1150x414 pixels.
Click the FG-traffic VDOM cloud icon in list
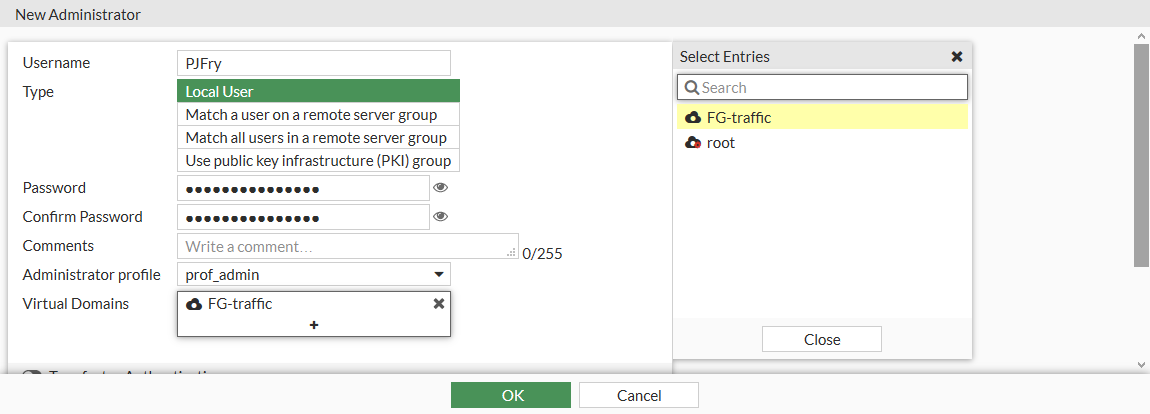coord(692,118)
